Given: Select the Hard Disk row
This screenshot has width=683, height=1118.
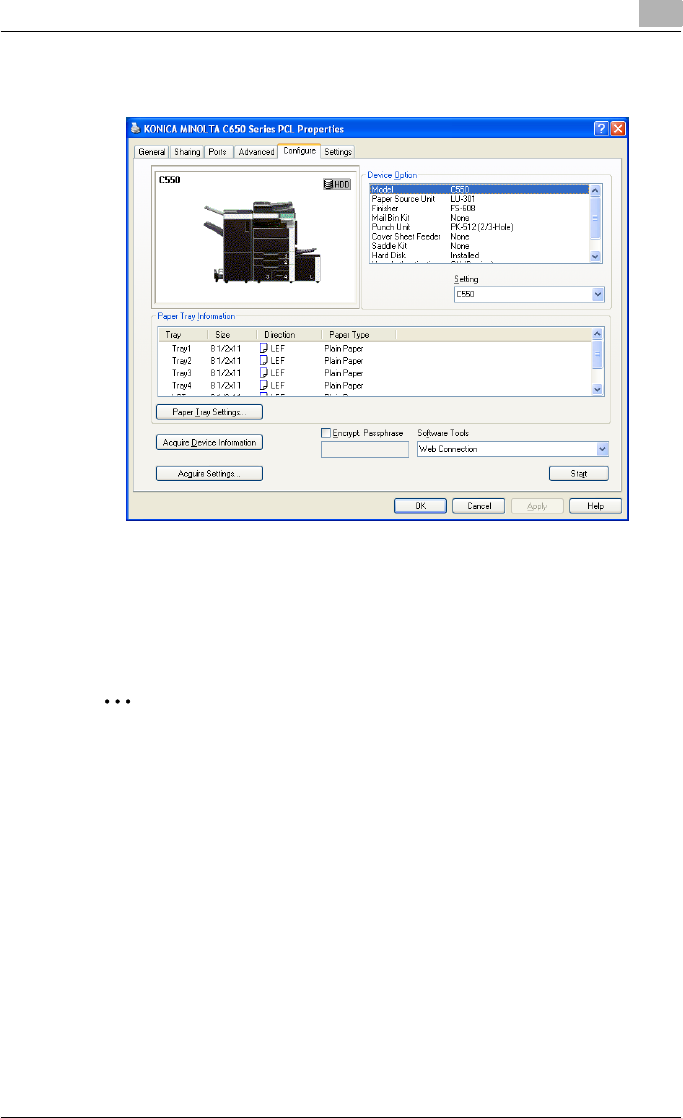Looking at the screenshot, I should 479,255.
